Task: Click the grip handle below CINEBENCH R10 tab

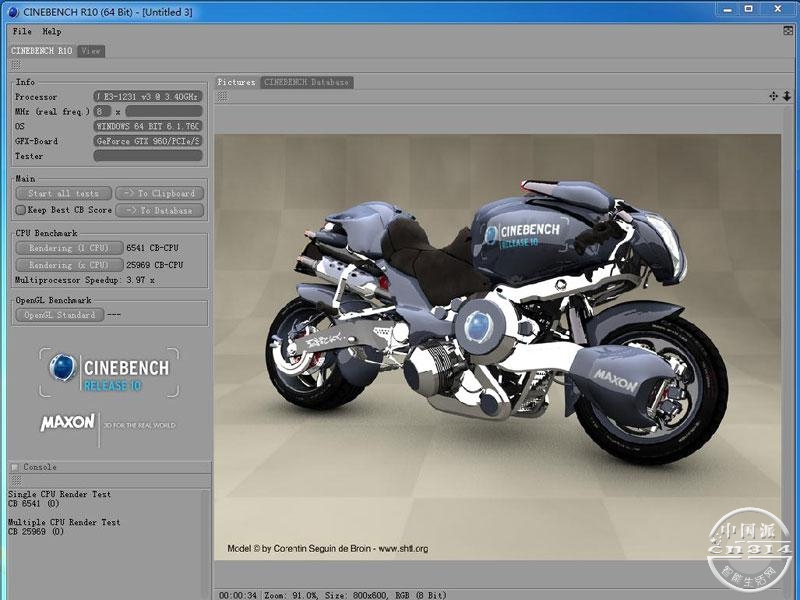Action: [x=15, y=64]
